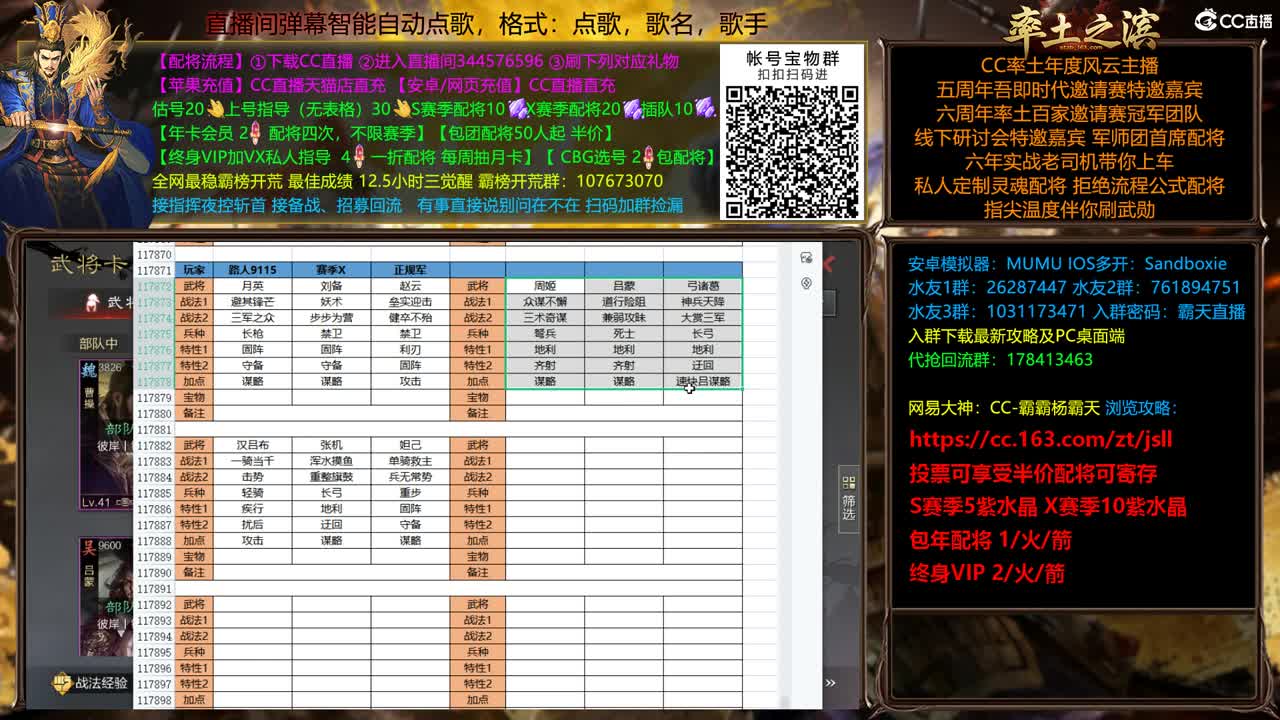
Task: Select the cell containing 弩兵
Action: click(545, 334)
